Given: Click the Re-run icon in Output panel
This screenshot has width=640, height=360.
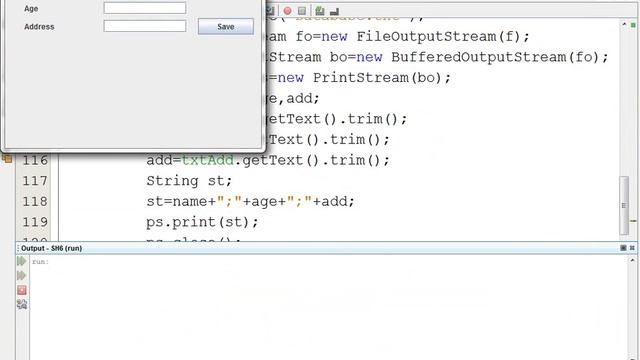Looking at the screenshot, I should pyautogui.click(x=22, y=261).
